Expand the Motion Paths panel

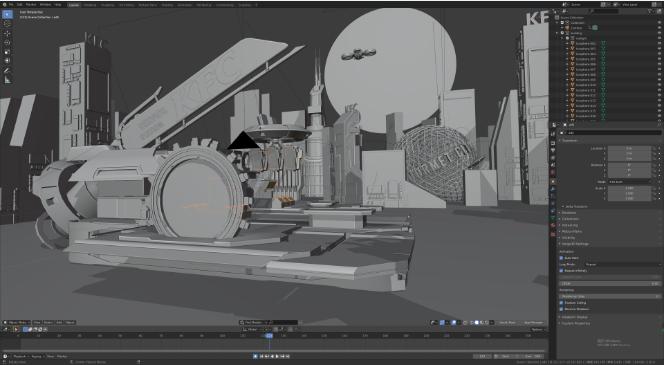pos(571,231)
